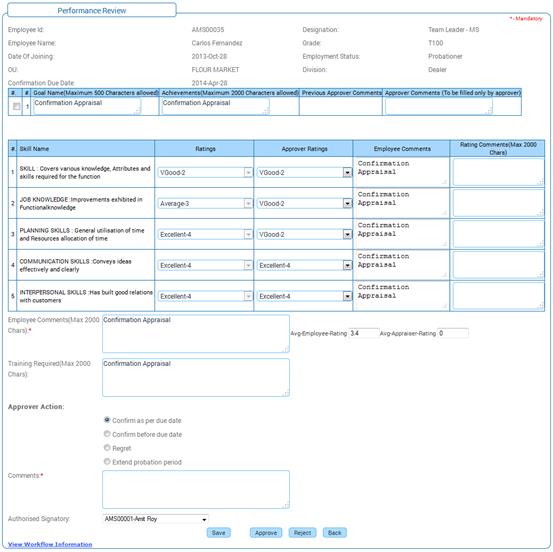This screenshot has height=552, width=553.
Task: Click Rating Comments box for PLANNING SKILLS
Action: [x=498, y=234]
